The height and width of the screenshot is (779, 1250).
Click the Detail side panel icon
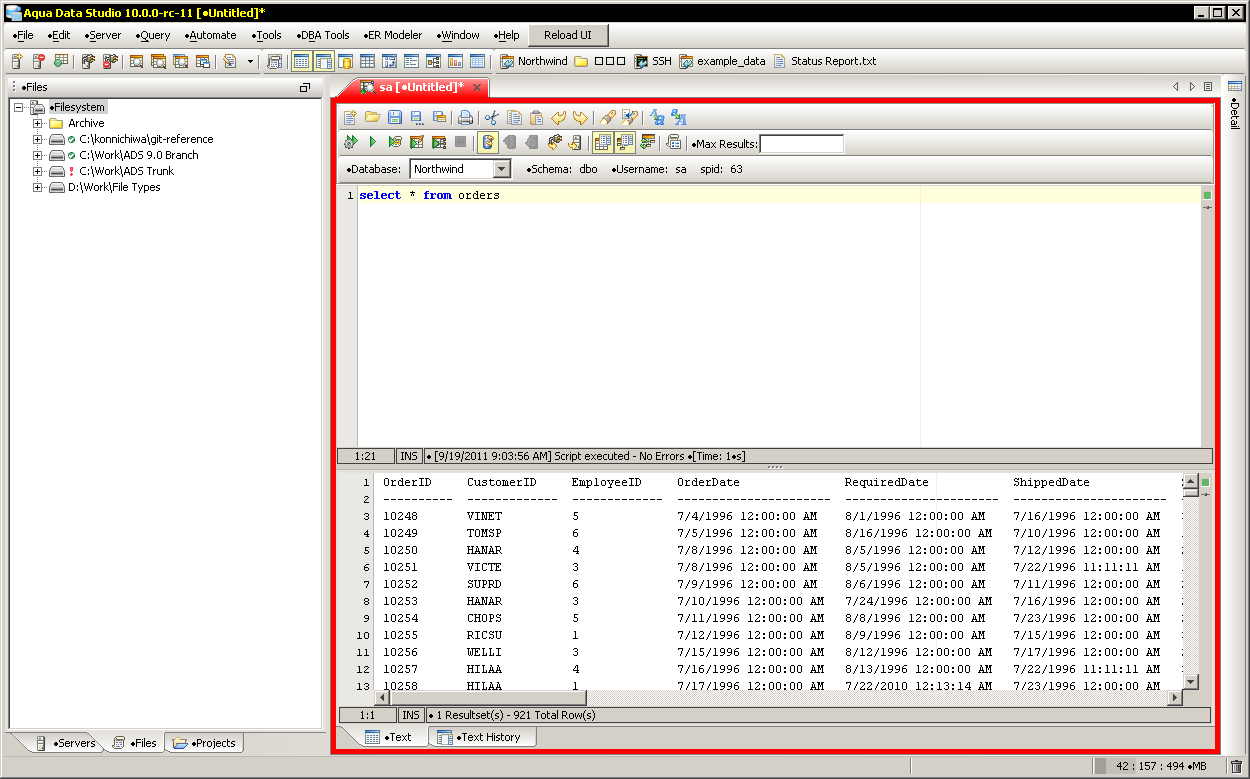point(1235,86)
